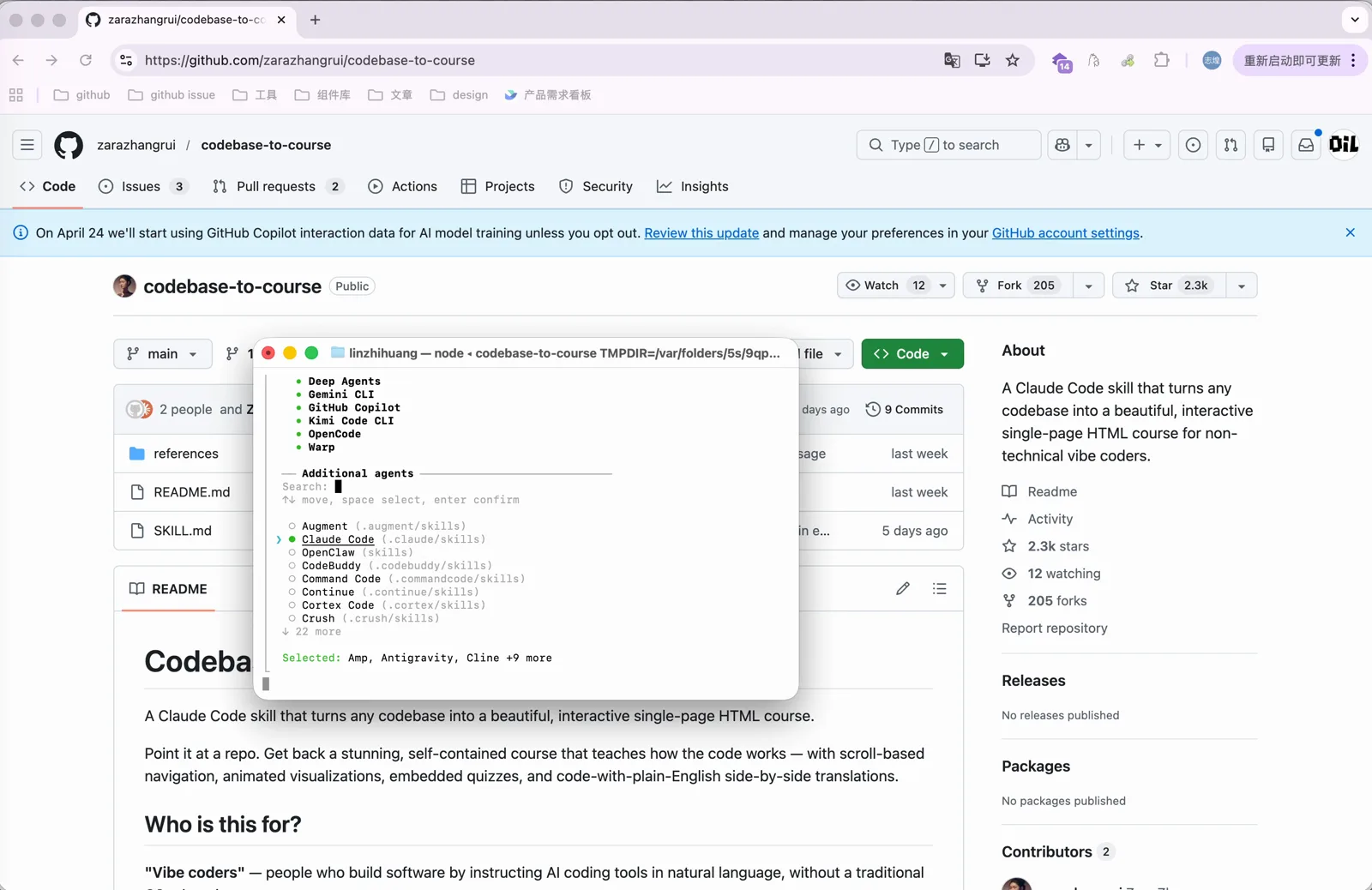Image resolution: width=1372 pixels, height=890 pixels.
Task: Watch the repository
Action: tap(885, 286)
